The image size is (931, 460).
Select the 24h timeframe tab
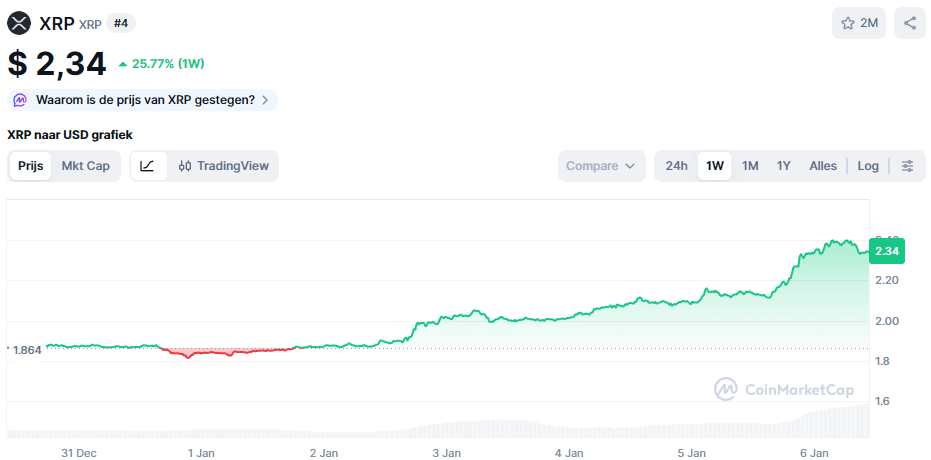coord(677,166)
